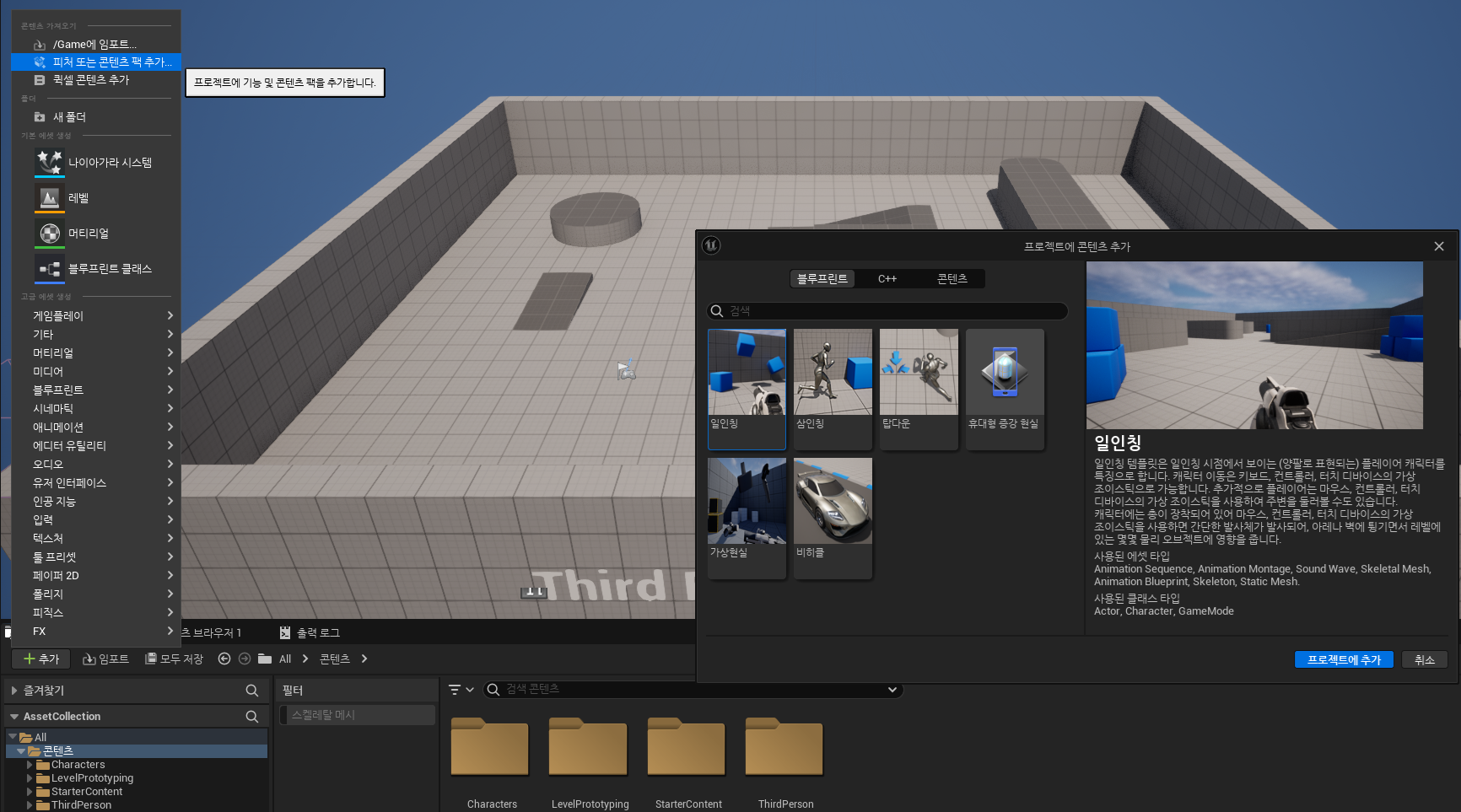Image resolution: width=1461 pixels, height=812 pixels.
Task: Select ThirdPerson in folder tree
Action: pos(81,805)
